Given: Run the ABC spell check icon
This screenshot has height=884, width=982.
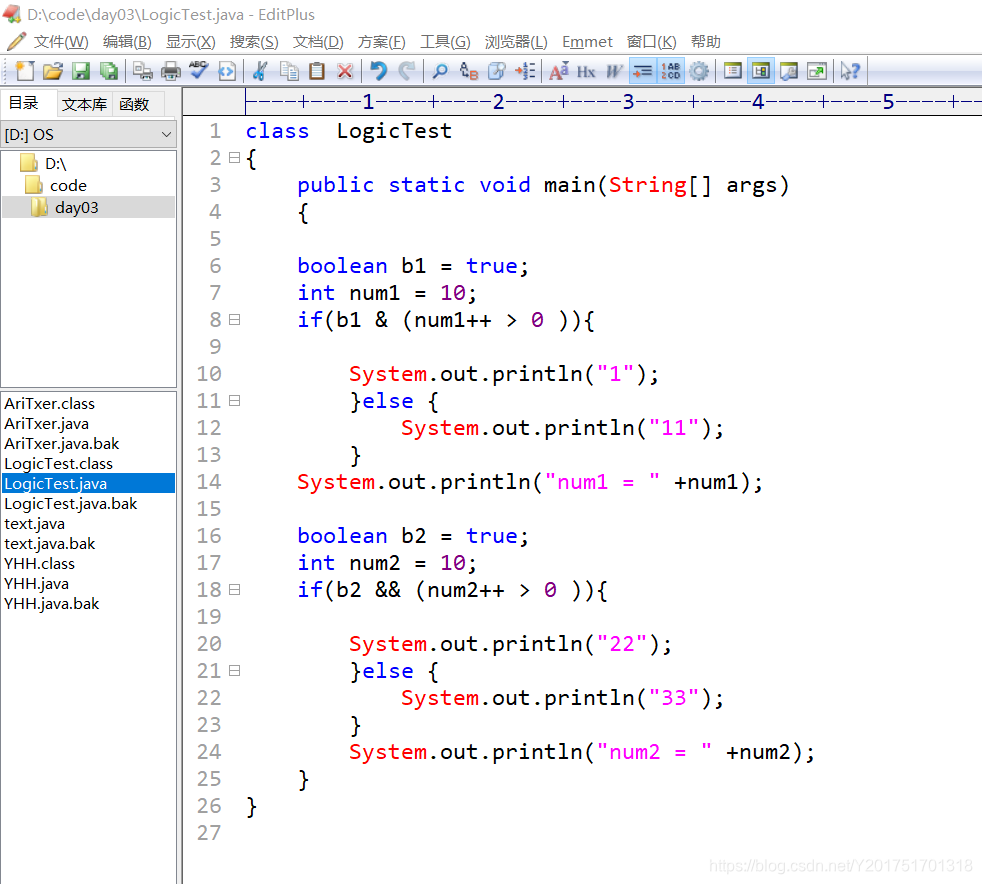Looking at the screenshot, I should point(199,71).
